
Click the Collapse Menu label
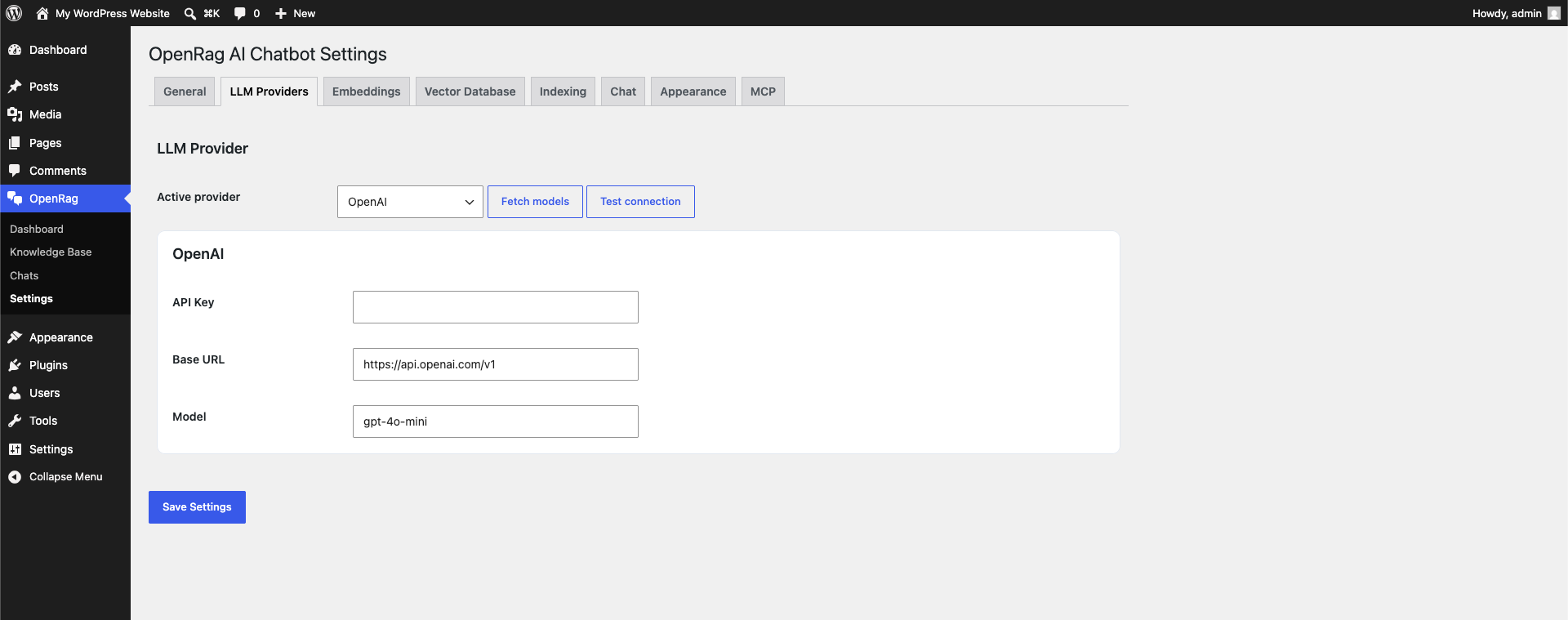click(66, 477)
